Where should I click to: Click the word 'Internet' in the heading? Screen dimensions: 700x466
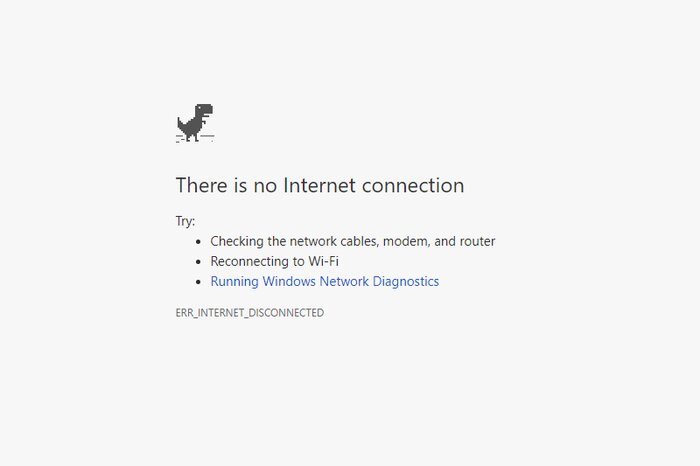[319, 185]
